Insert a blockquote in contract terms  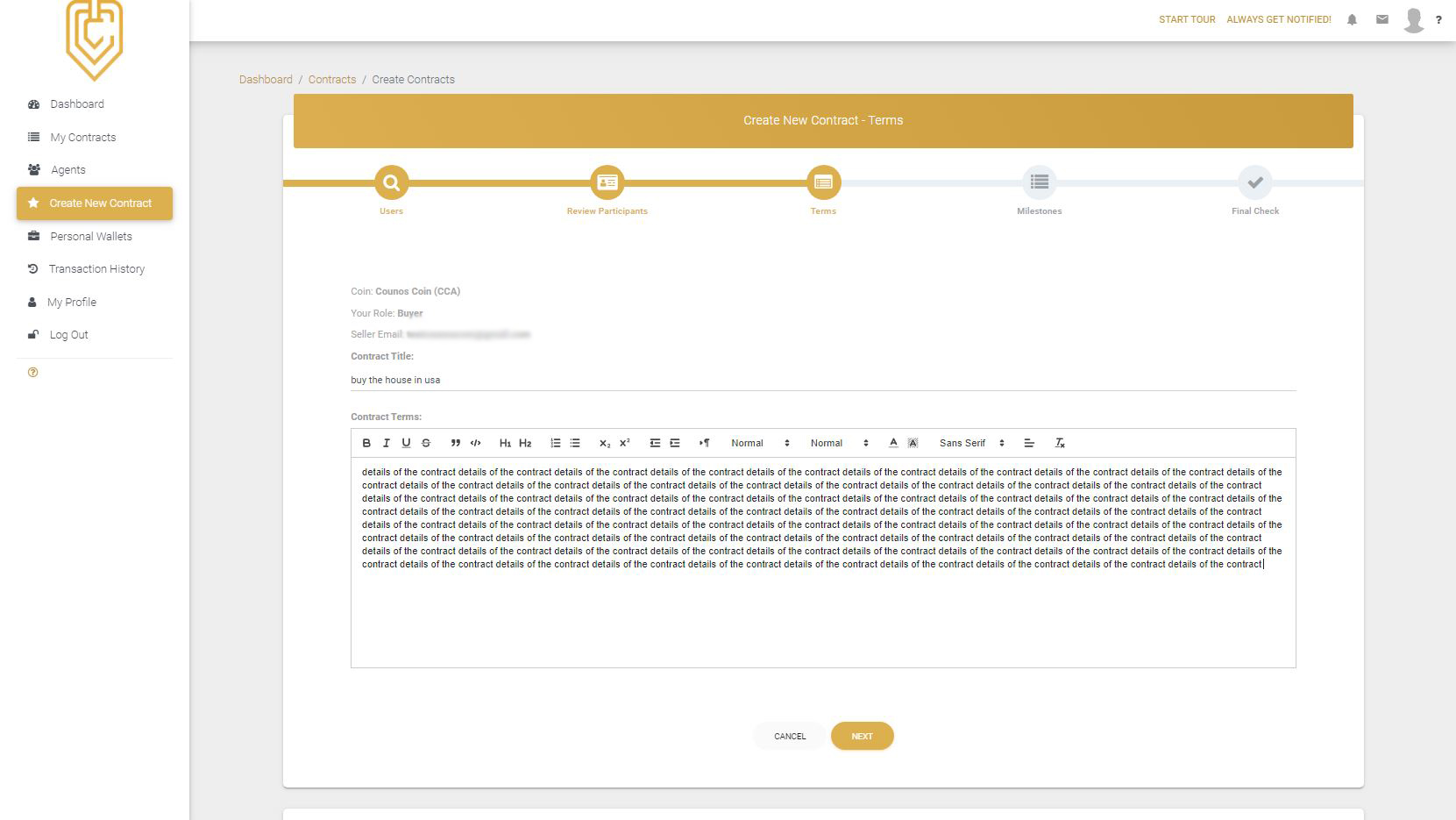coord(455,443)
